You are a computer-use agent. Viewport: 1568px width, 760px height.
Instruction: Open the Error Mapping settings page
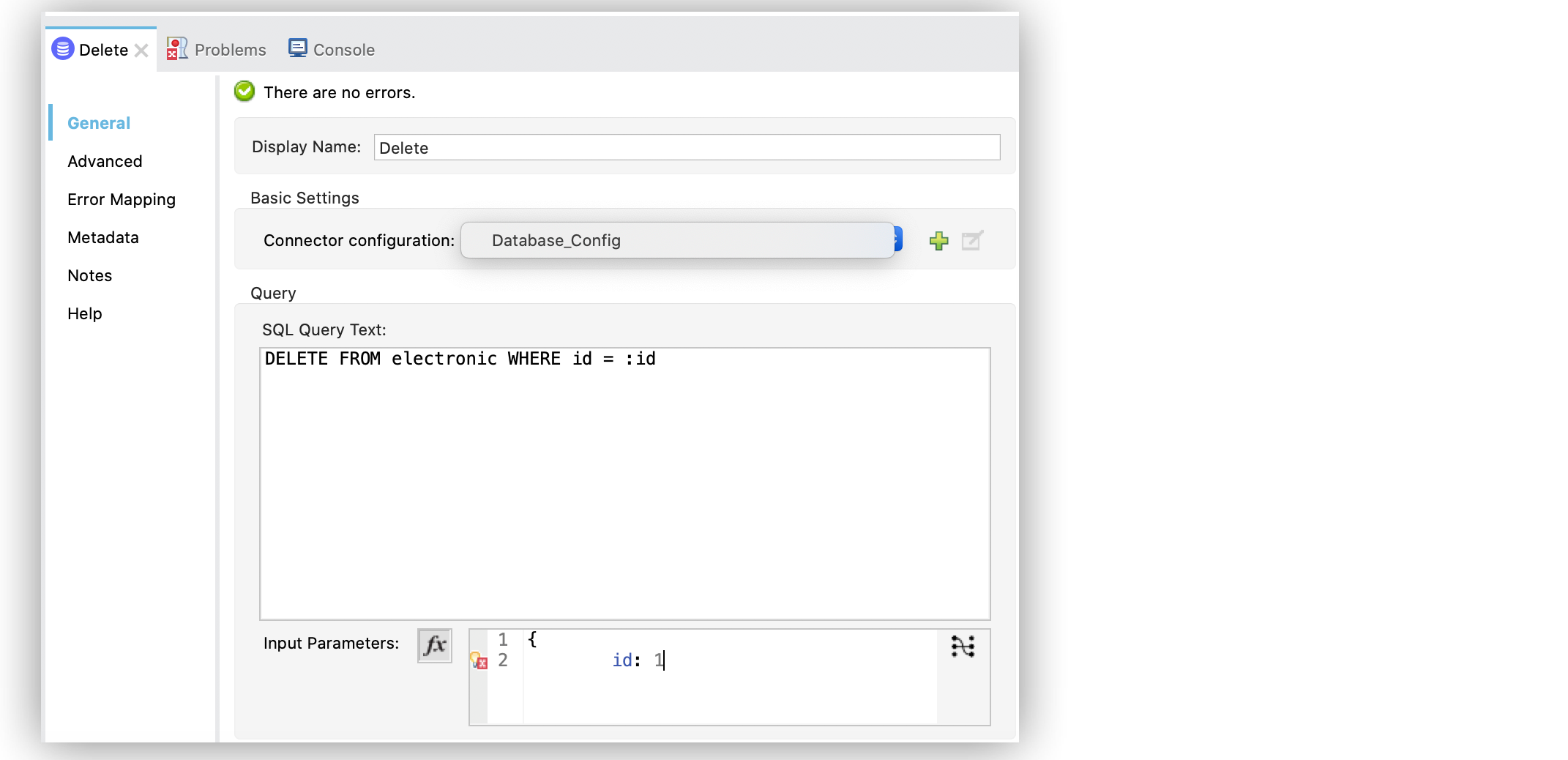[x=121, y=199]
